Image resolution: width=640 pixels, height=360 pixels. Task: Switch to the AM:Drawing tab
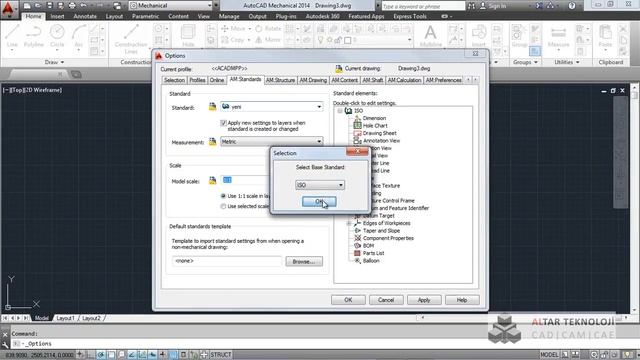pyautogui.click(x=313, y=80)
